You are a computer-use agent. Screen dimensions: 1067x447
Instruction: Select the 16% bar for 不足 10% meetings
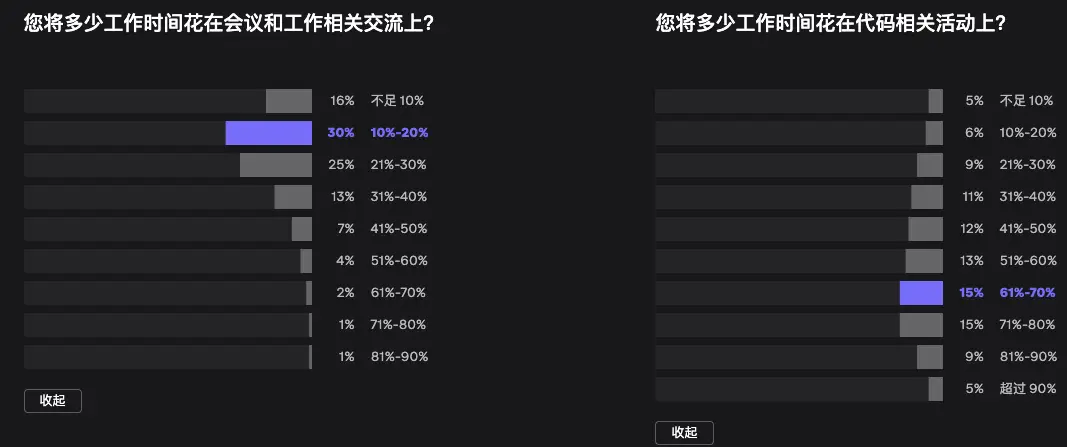tap(289, 101)
